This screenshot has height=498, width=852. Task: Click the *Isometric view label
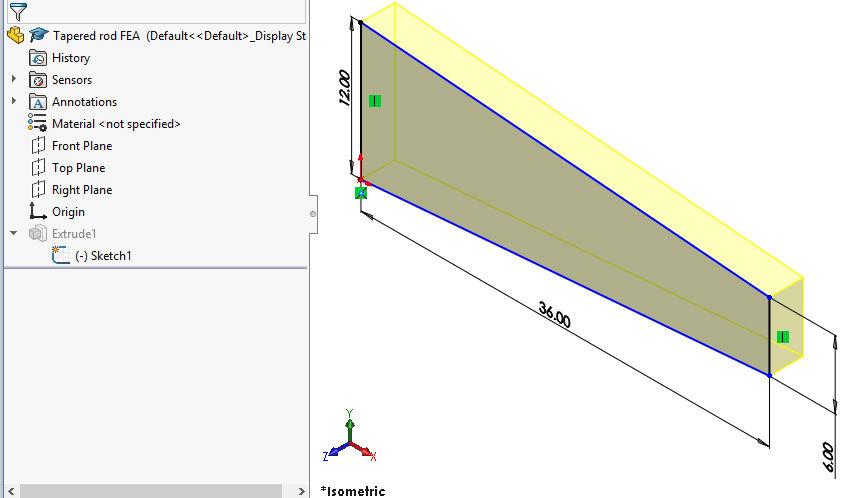click(353, 491)
